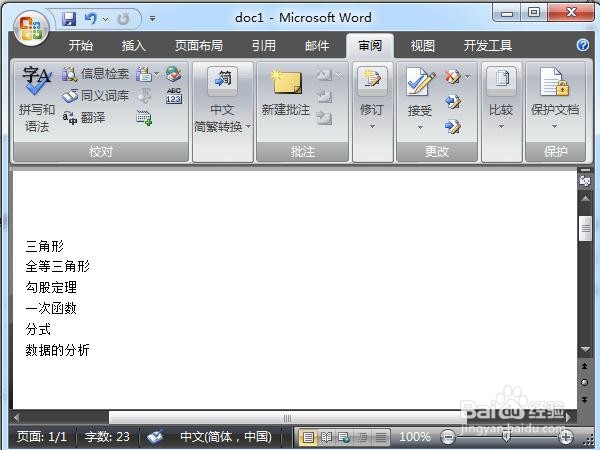Viewport: 600px width, 450px height.
Task: Switch to Draft view
Action: (380, 437)
